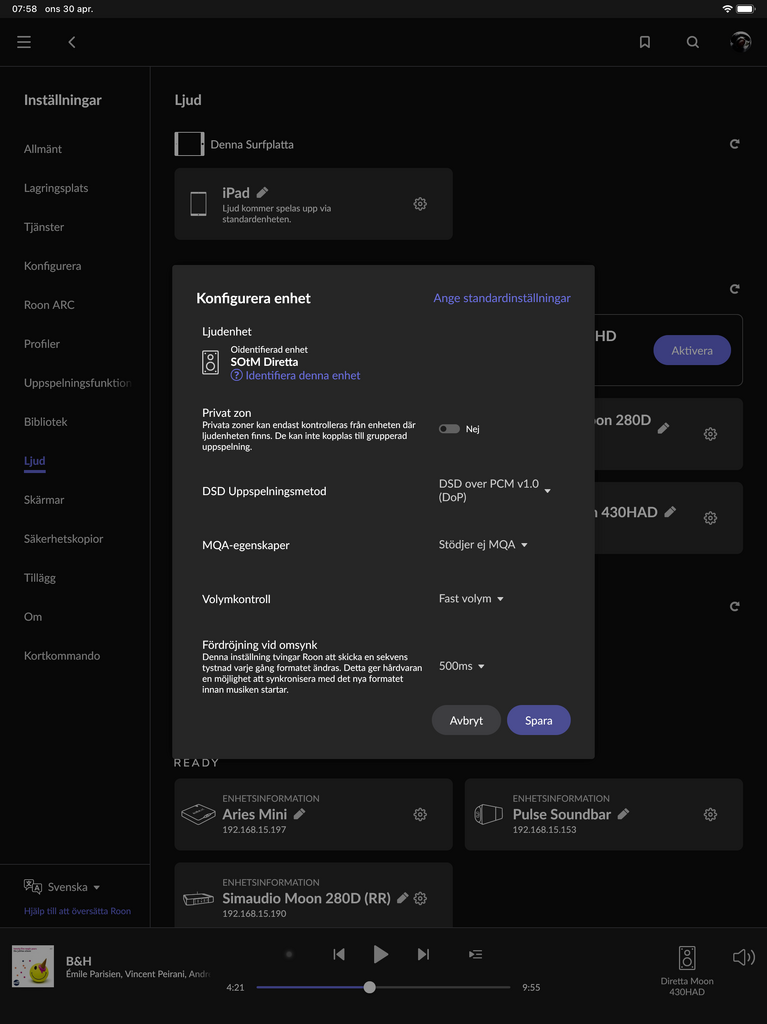Image resolution: width=767 pixels, height=1024 pixels.
Task: Toggle the Privat zon switch
Action: [449, 429]
